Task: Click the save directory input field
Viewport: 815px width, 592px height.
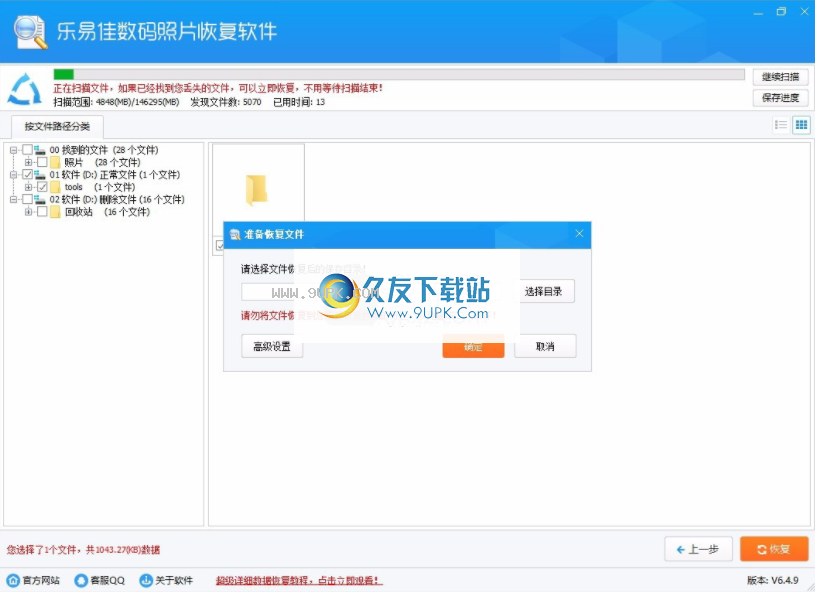Action: 374,292
